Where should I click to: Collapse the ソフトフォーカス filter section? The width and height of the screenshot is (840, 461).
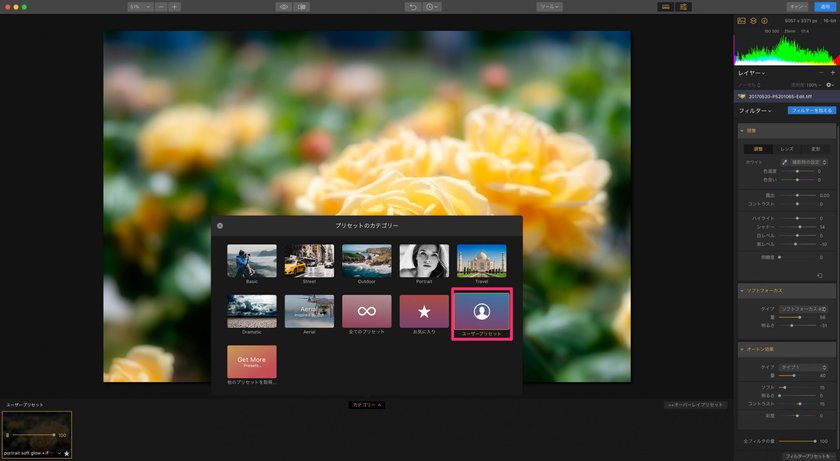coord(742,291)
